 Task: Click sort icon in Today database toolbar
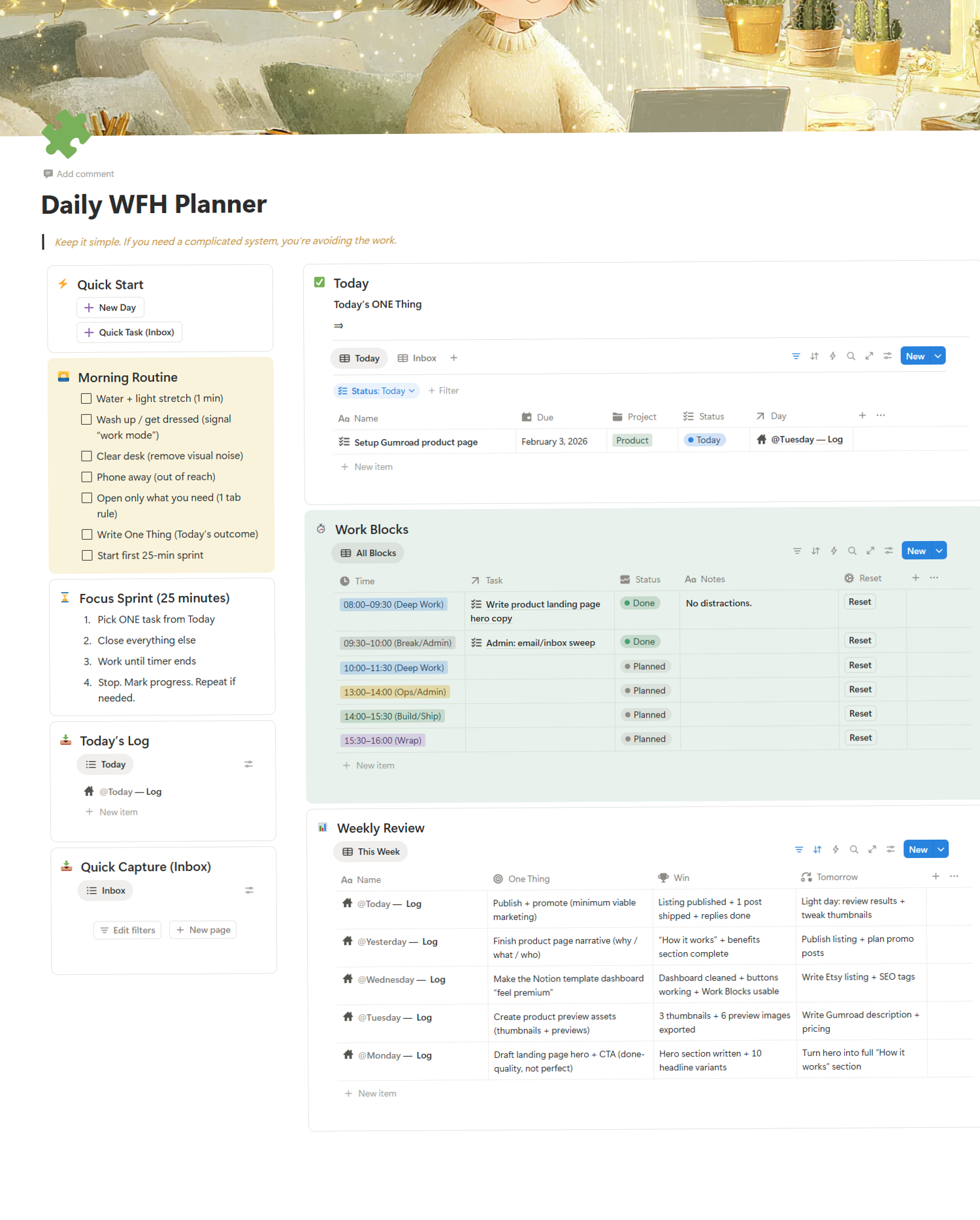[x=814, y=356]
